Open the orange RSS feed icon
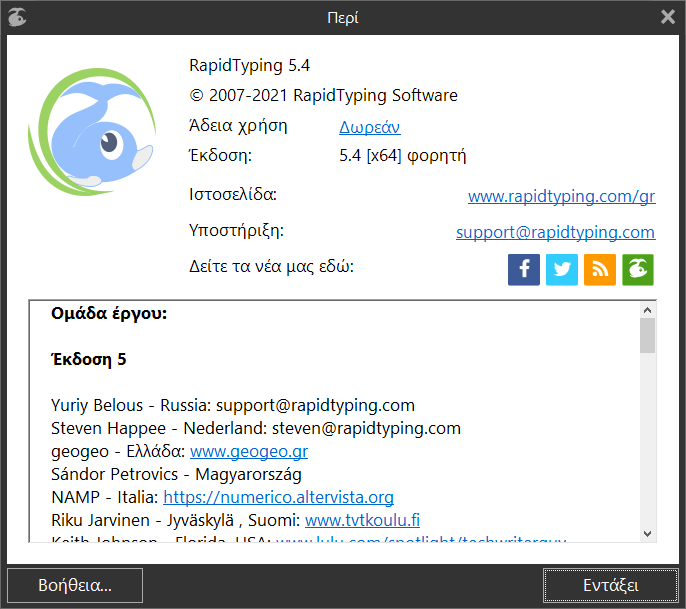Image resolution: width=686 pixels, height=609 pixels. 600,270
